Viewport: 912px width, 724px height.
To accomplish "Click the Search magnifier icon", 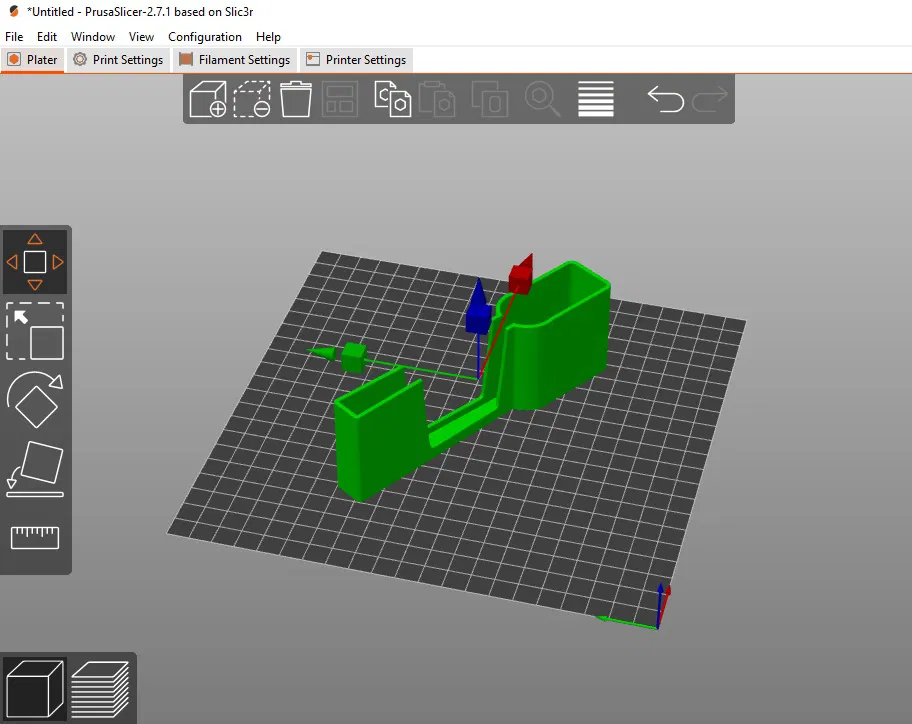I will (543, 99).
